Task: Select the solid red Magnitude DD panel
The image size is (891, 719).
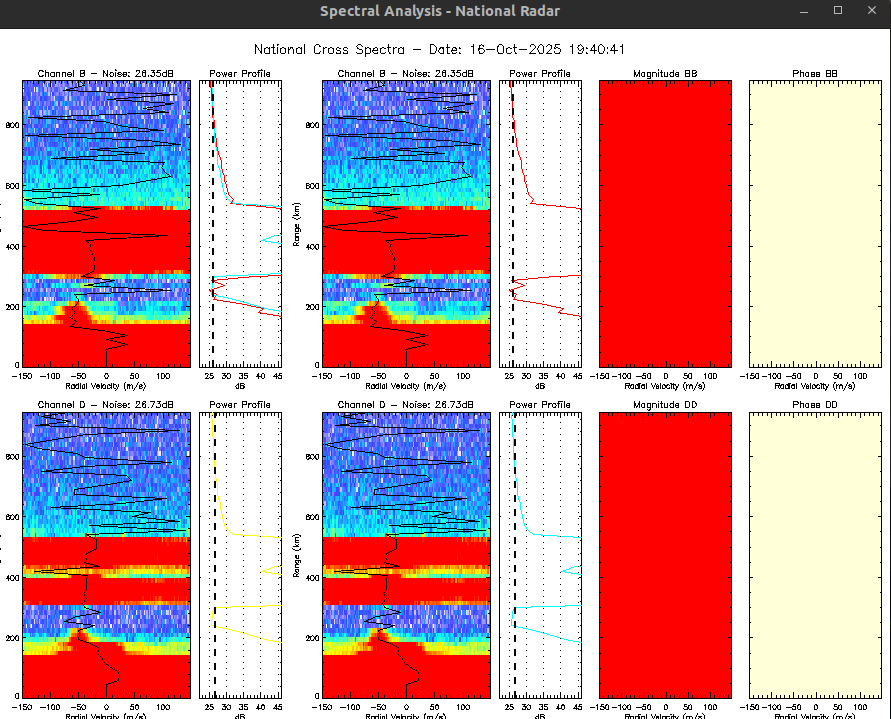Action: click(665, 555)
